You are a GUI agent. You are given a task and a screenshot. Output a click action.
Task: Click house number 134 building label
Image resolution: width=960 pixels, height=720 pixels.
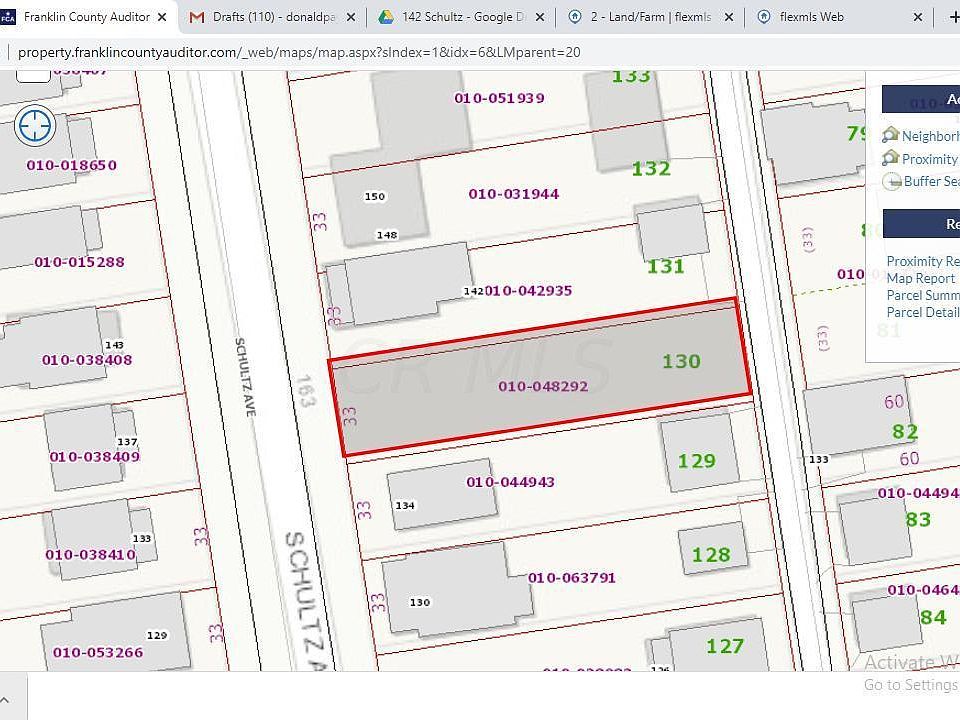[405, 506]
